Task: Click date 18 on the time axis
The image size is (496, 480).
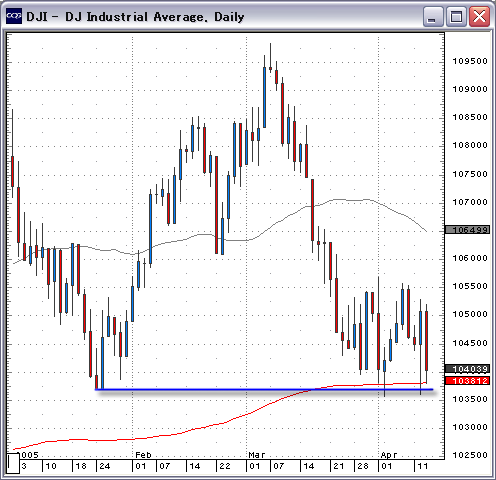Action: point(81,466)
